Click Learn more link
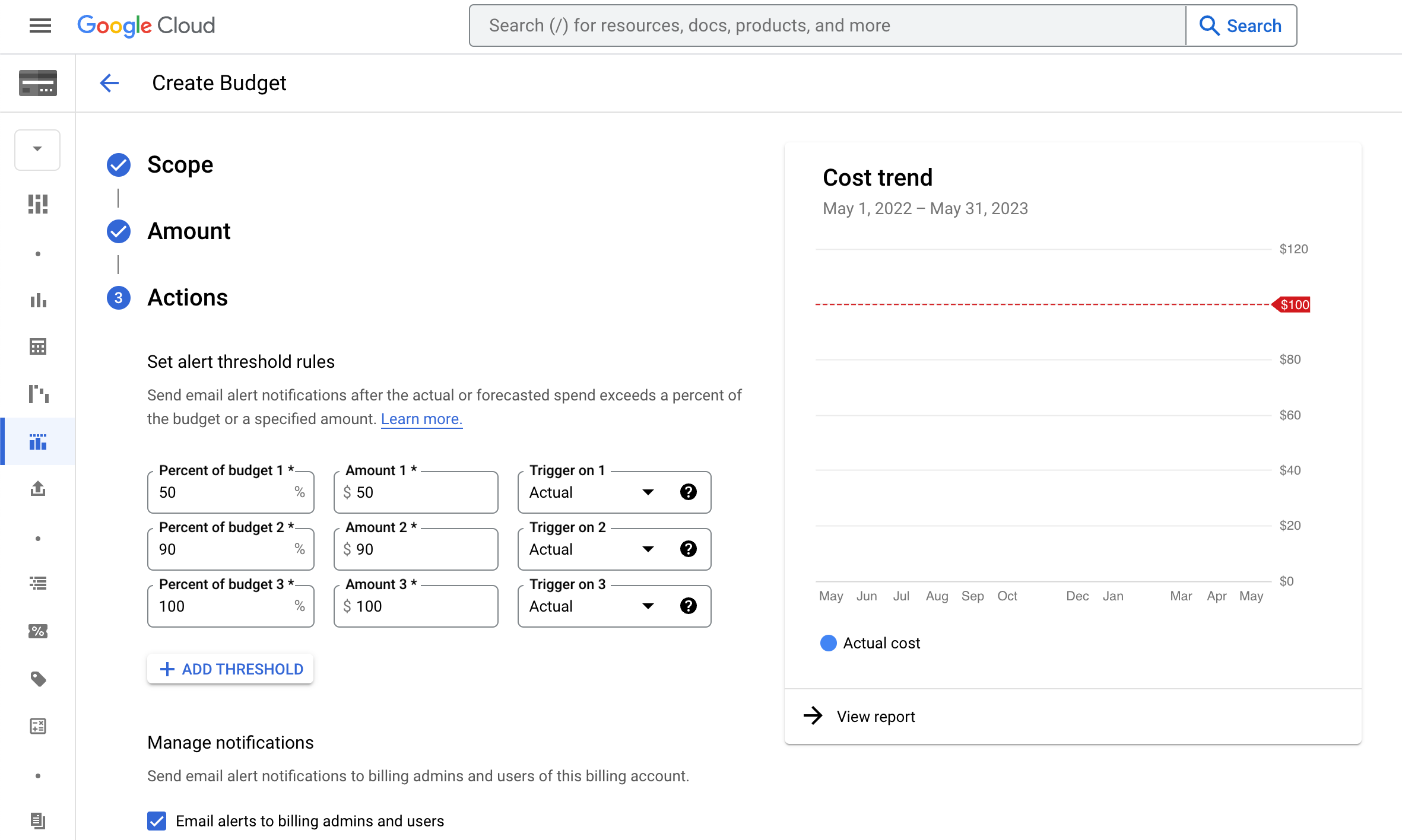Screen dimensions: 1402x840 click(x=421, y=419)
